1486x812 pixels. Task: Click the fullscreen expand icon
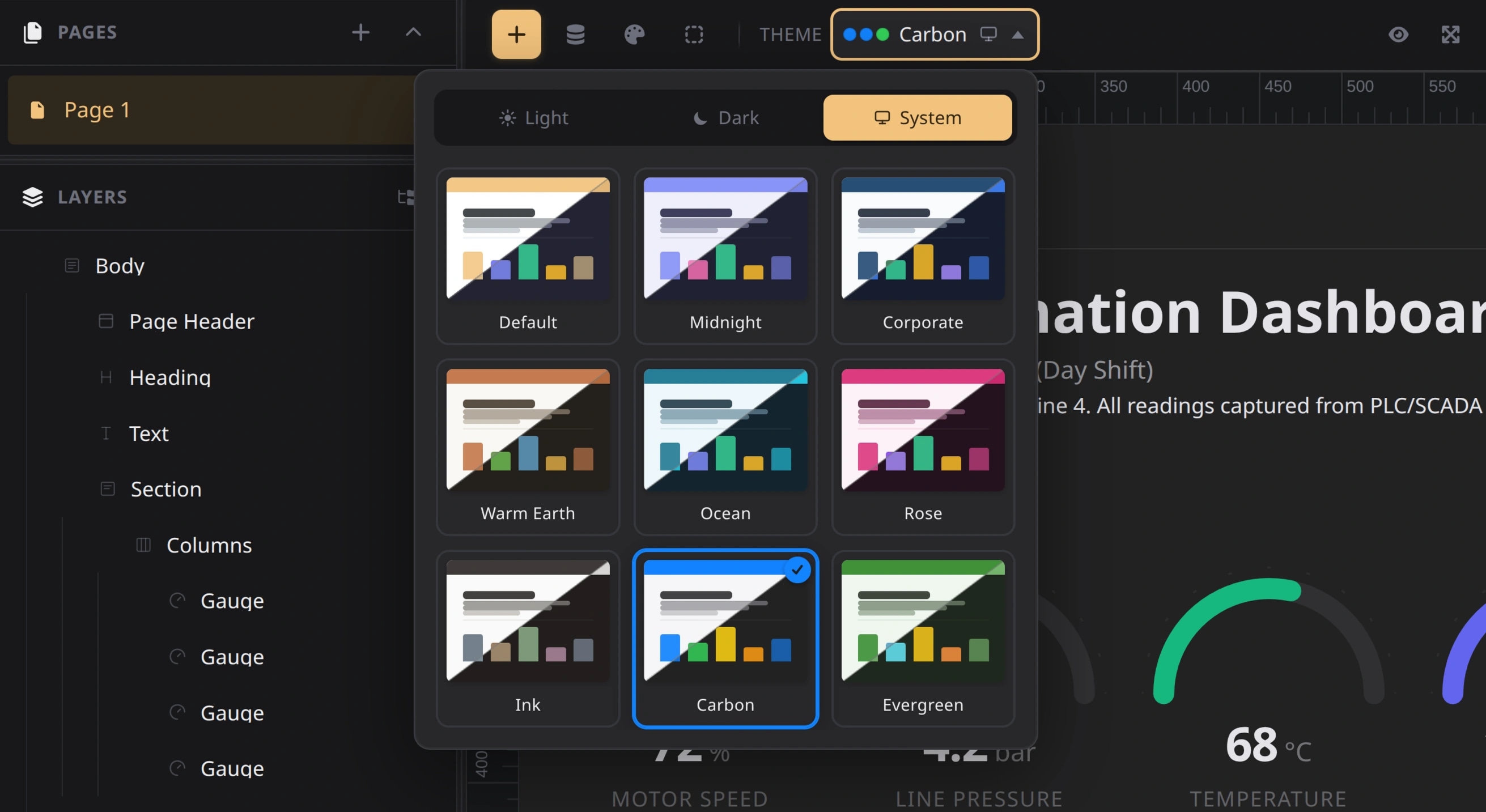pyautogui.click(x=1450, y=34)
